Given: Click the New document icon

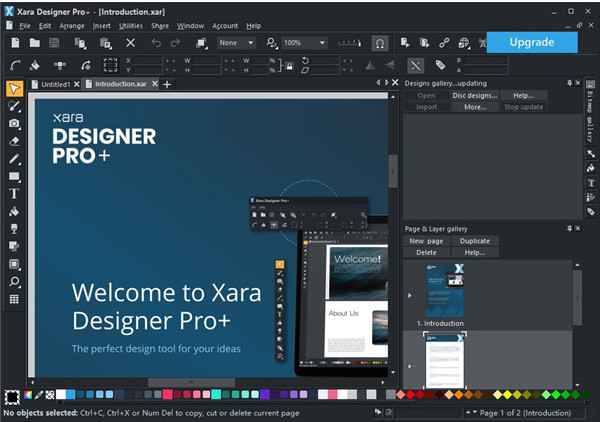Looking at the screenshot, I should tap(15, 42).
